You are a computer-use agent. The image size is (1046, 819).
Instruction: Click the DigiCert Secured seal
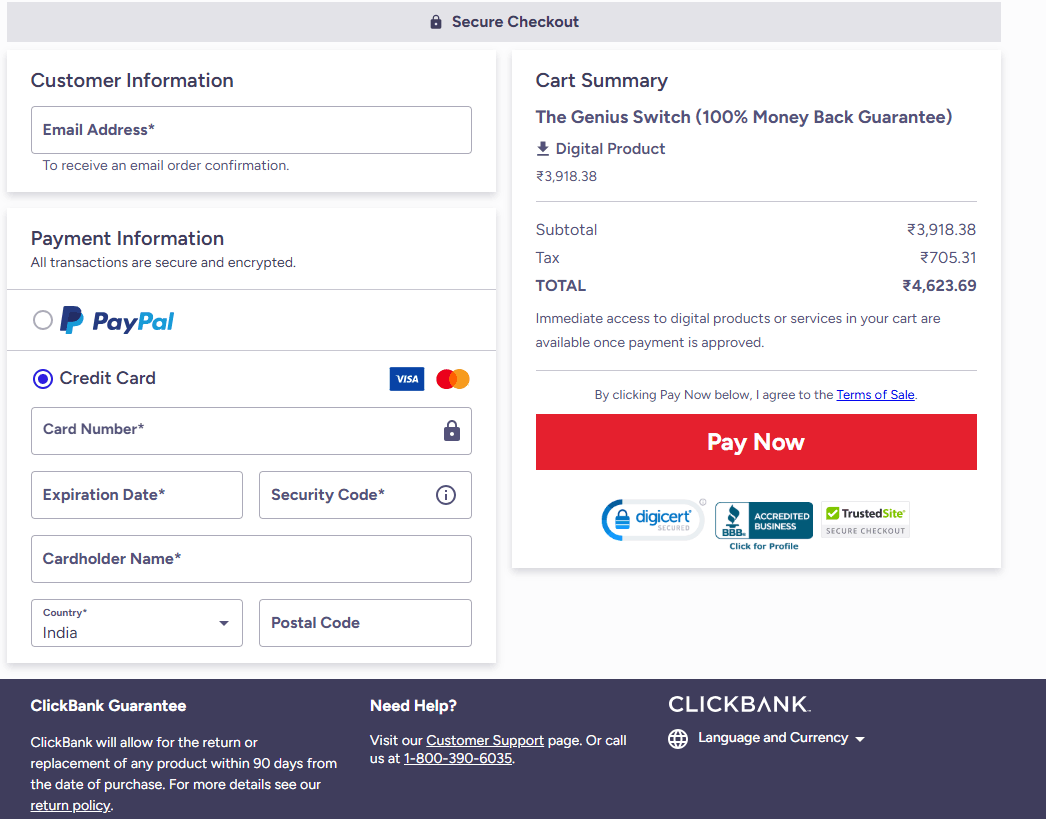click(653, 519)
